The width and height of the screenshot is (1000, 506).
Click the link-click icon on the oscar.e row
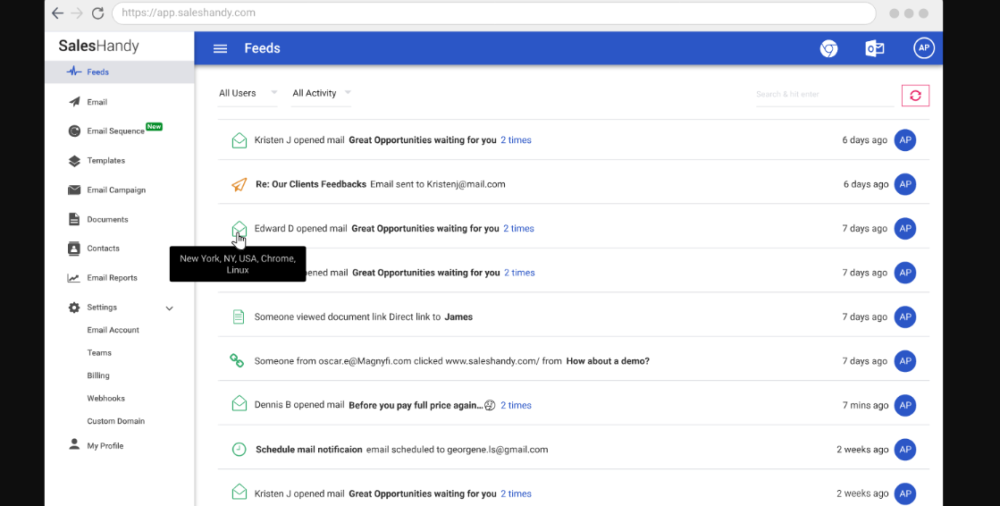tap(237, 361)
